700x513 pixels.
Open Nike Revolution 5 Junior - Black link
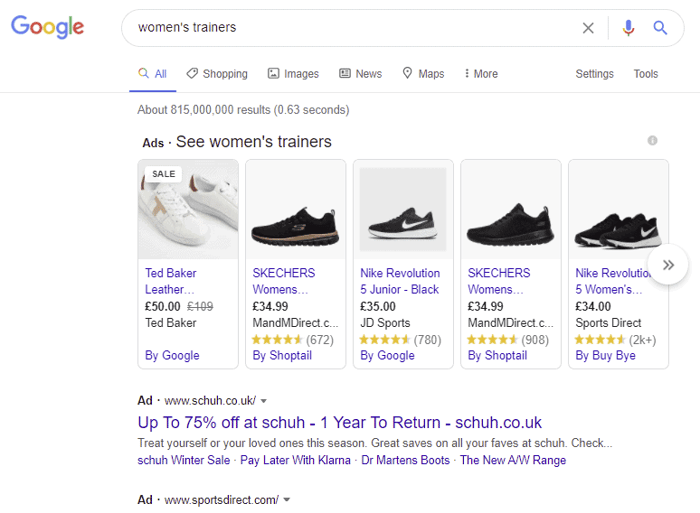click(x=400, y=281)
